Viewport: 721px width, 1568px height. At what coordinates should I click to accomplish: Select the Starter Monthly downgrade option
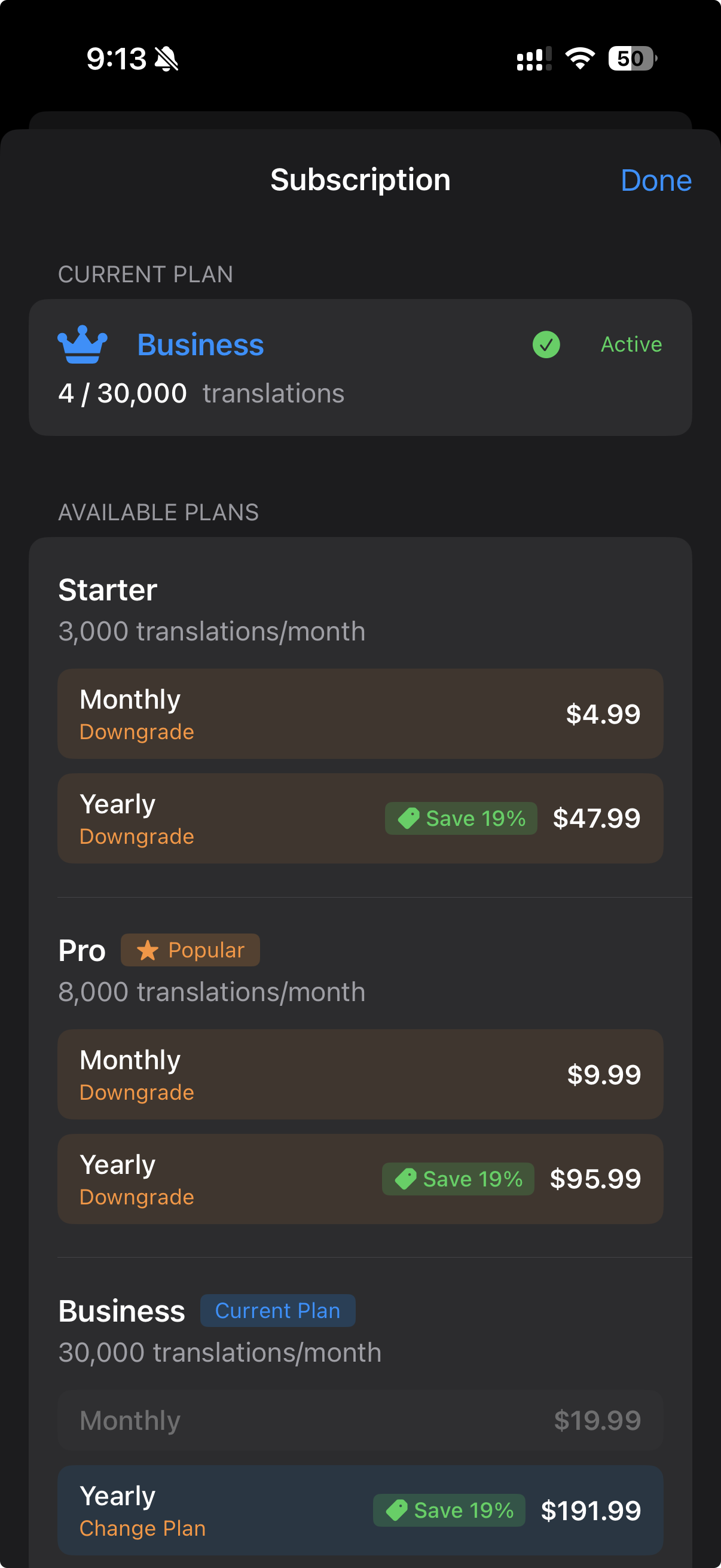coord(360,713)
